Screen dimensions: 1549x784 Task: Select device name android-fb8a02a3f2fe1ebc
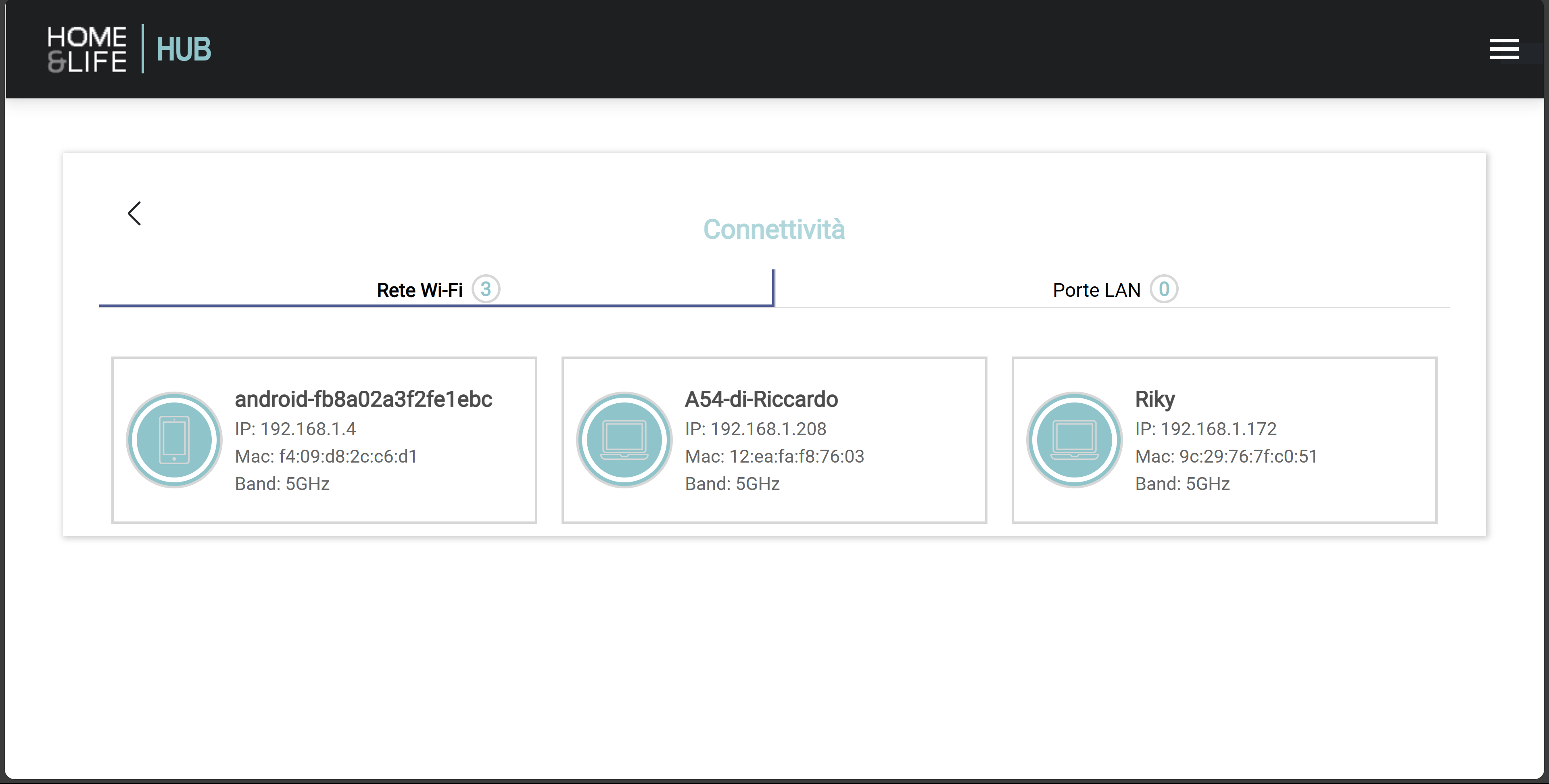tap(363, 399)
